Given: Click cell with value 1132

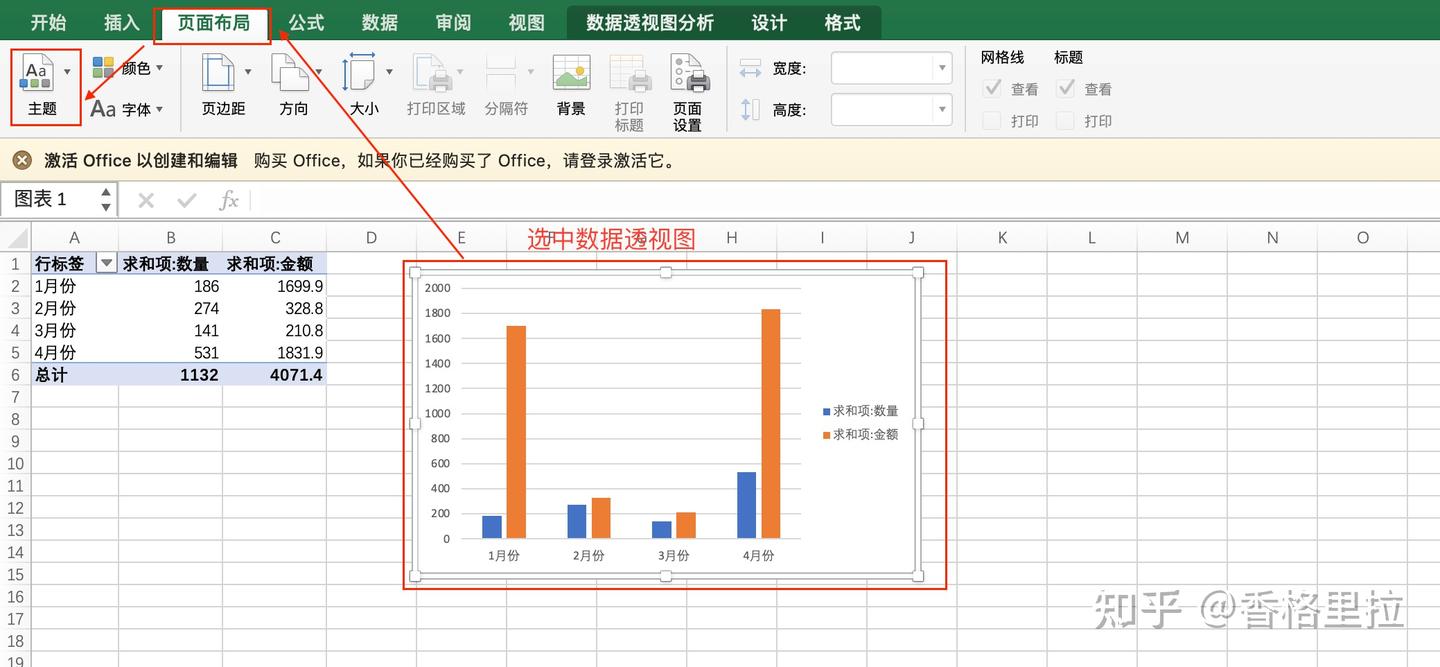Looking at the screenshot, I should pos(171,375).
